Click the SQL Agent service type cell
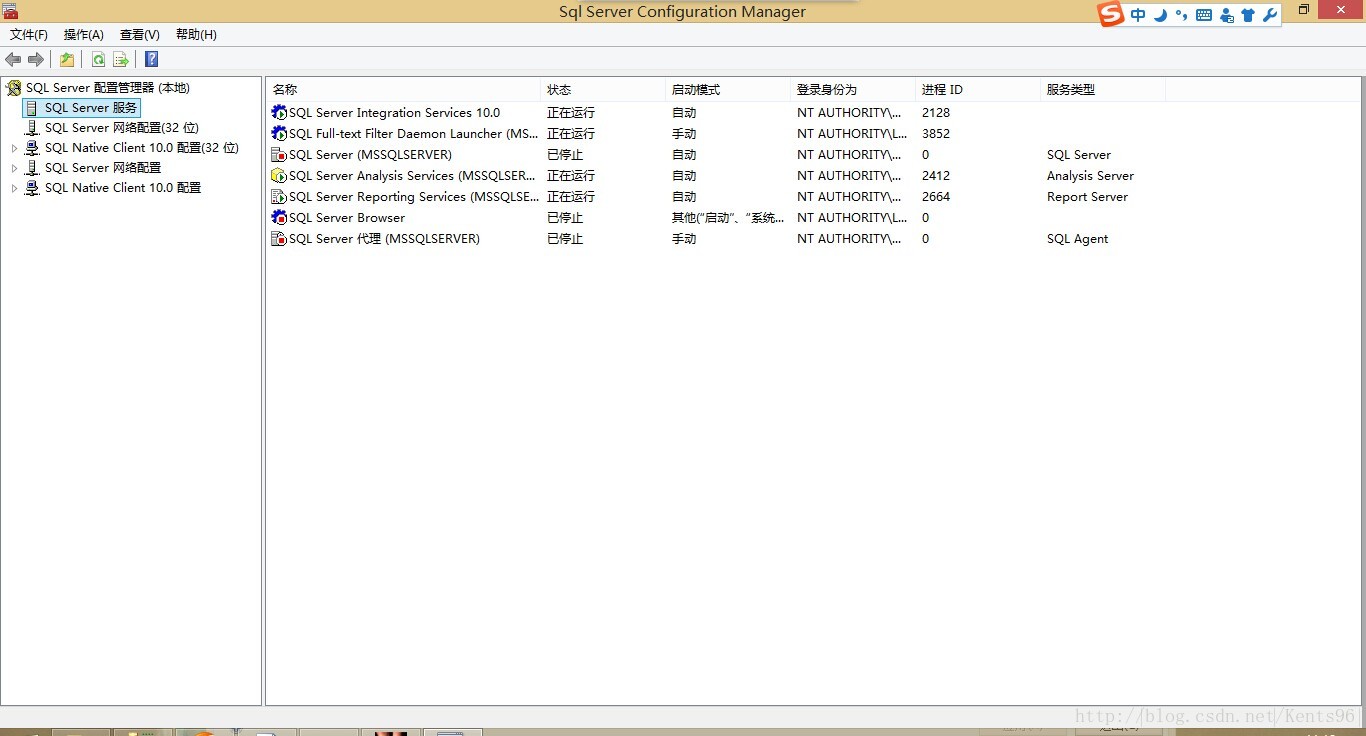The width and height of the screenshot is (1366, 736). coord(1077,239)
